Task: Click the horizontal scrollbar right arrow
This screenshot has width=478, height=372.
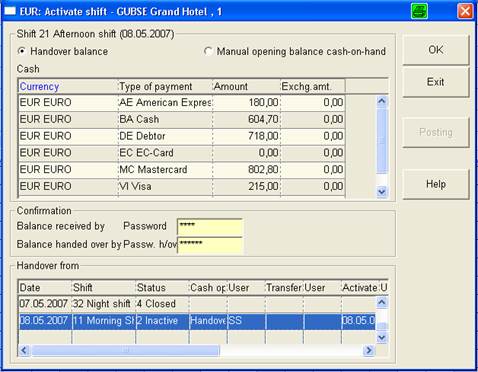Action: (369, 350)
